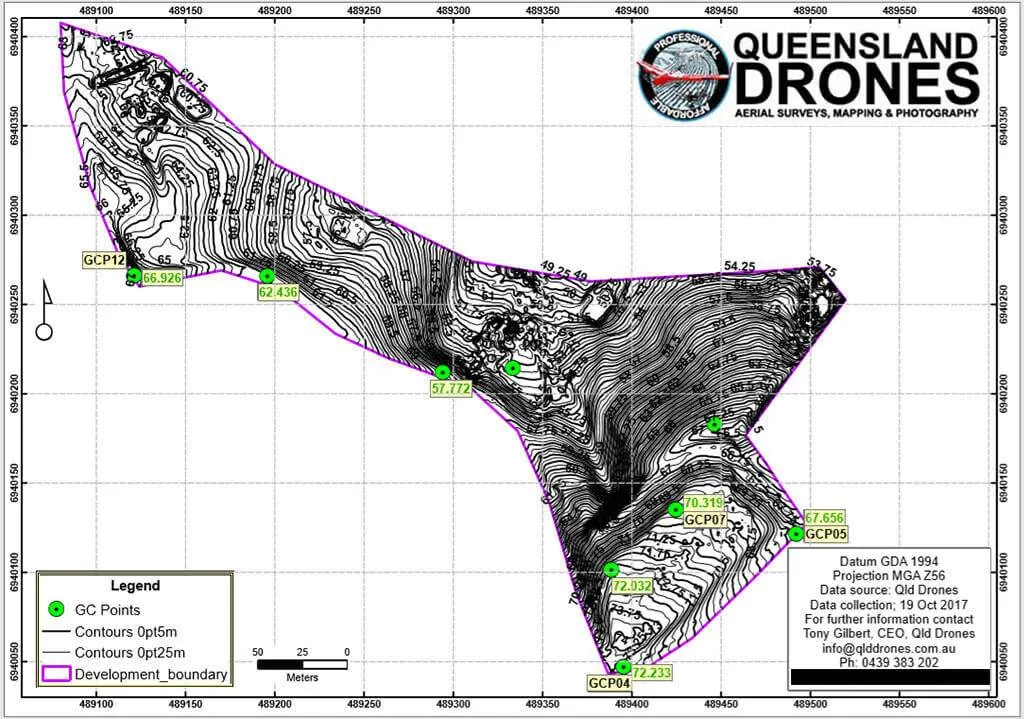Select the GCP05 ground control point marker
Viewport: 1024px width, 719px height.
[795, 535]
